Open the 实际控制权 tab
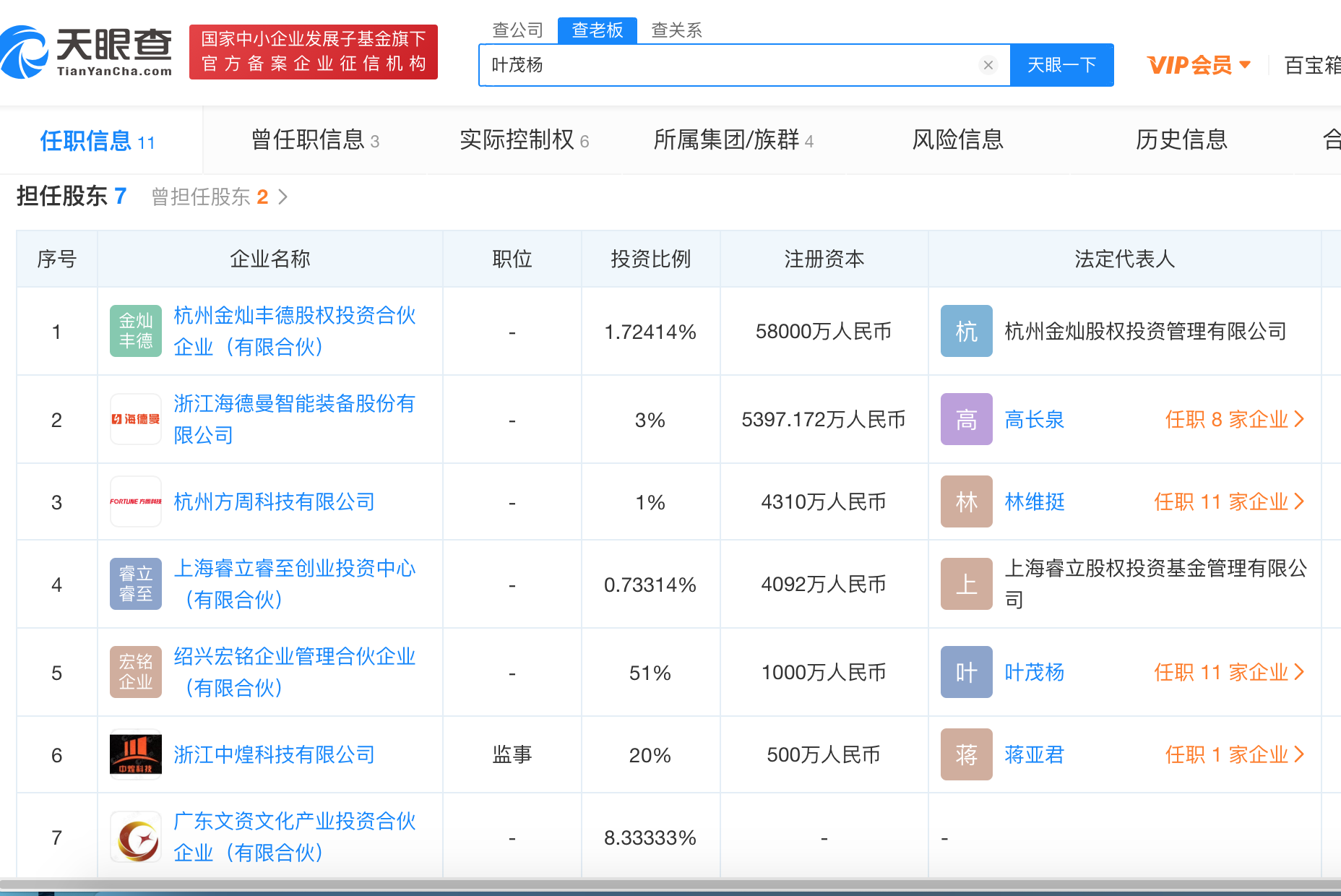Image resolution: width=1341 pixels, height=896 pixels. click(524, 139)
